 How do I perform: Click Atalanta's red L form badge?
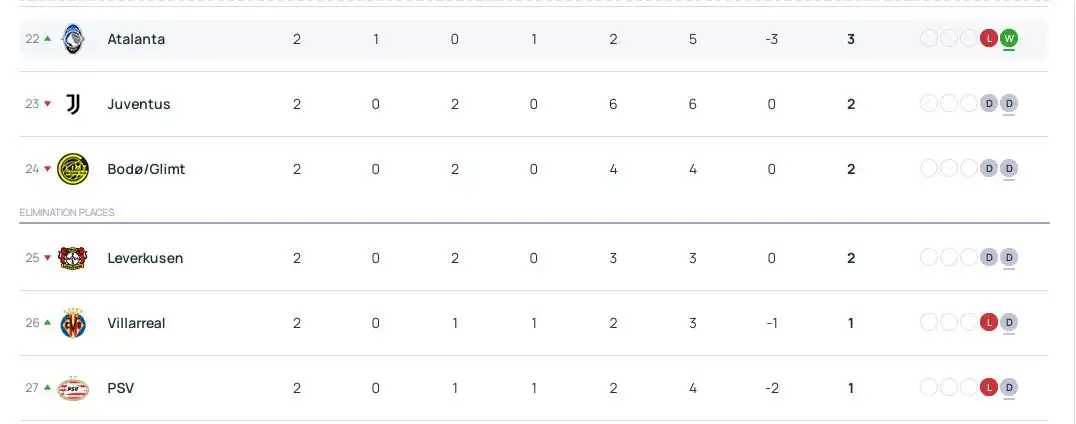(x=989, y=39)
